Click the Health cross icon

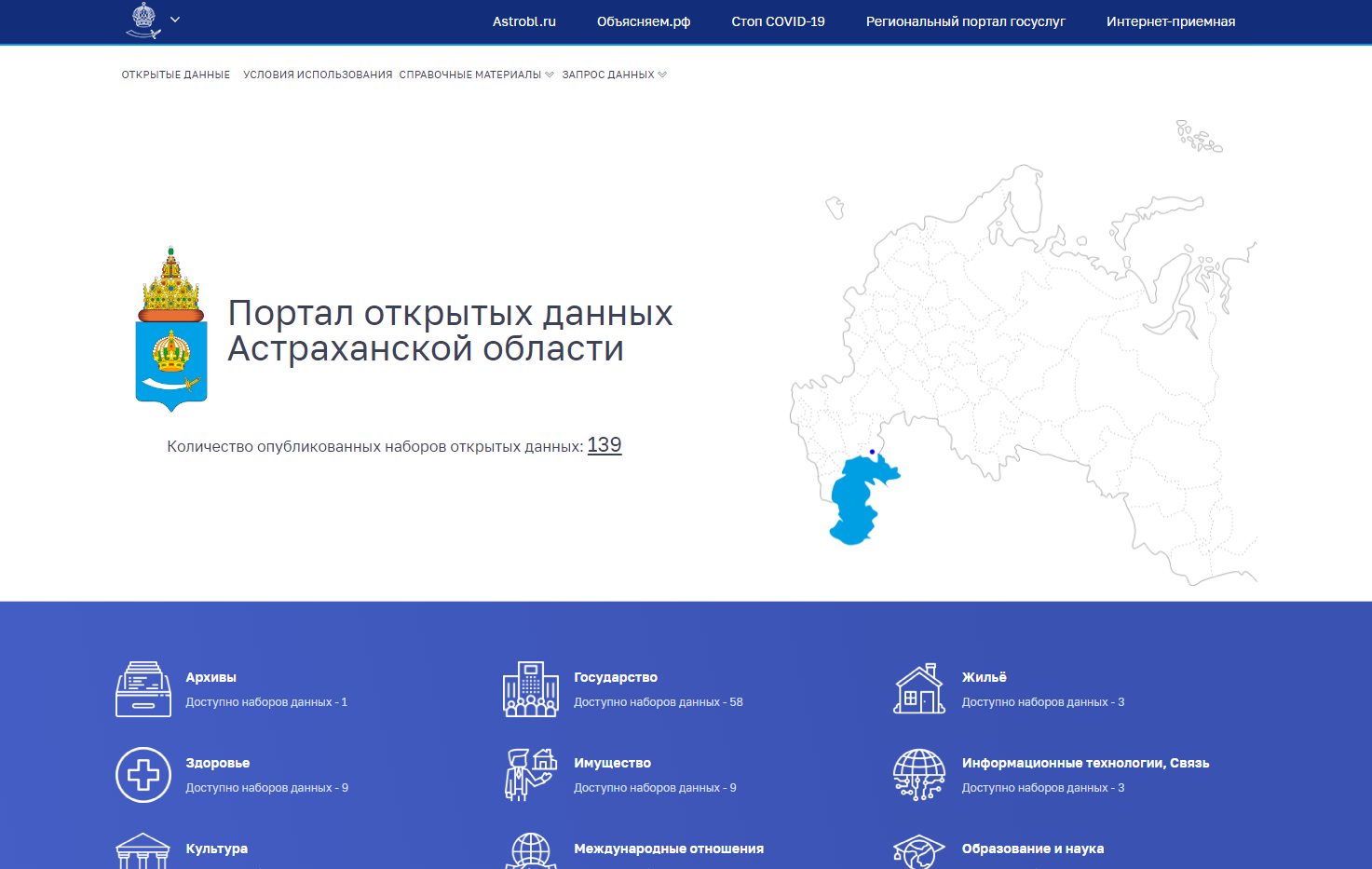tap(143, 775)
